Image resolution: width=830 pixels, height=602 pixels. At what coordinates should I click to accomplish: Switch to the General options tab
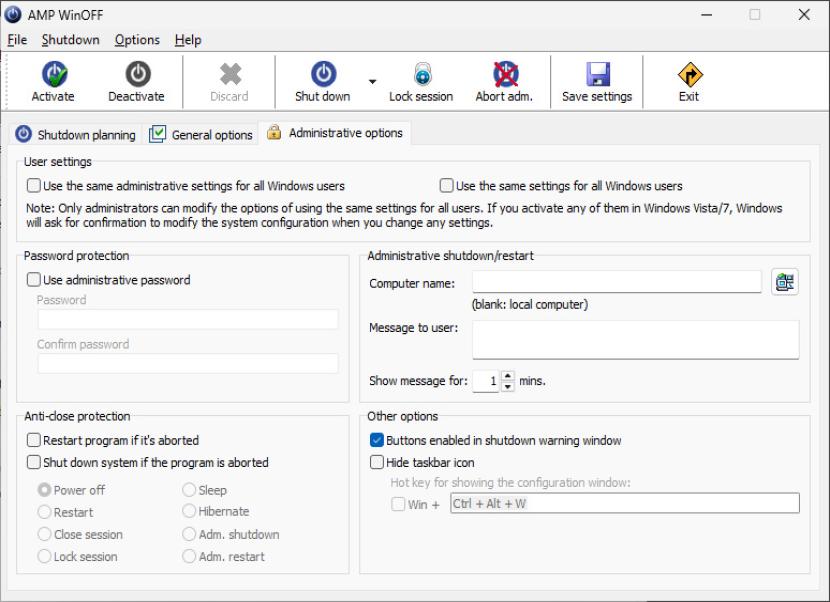coord(201,135)
